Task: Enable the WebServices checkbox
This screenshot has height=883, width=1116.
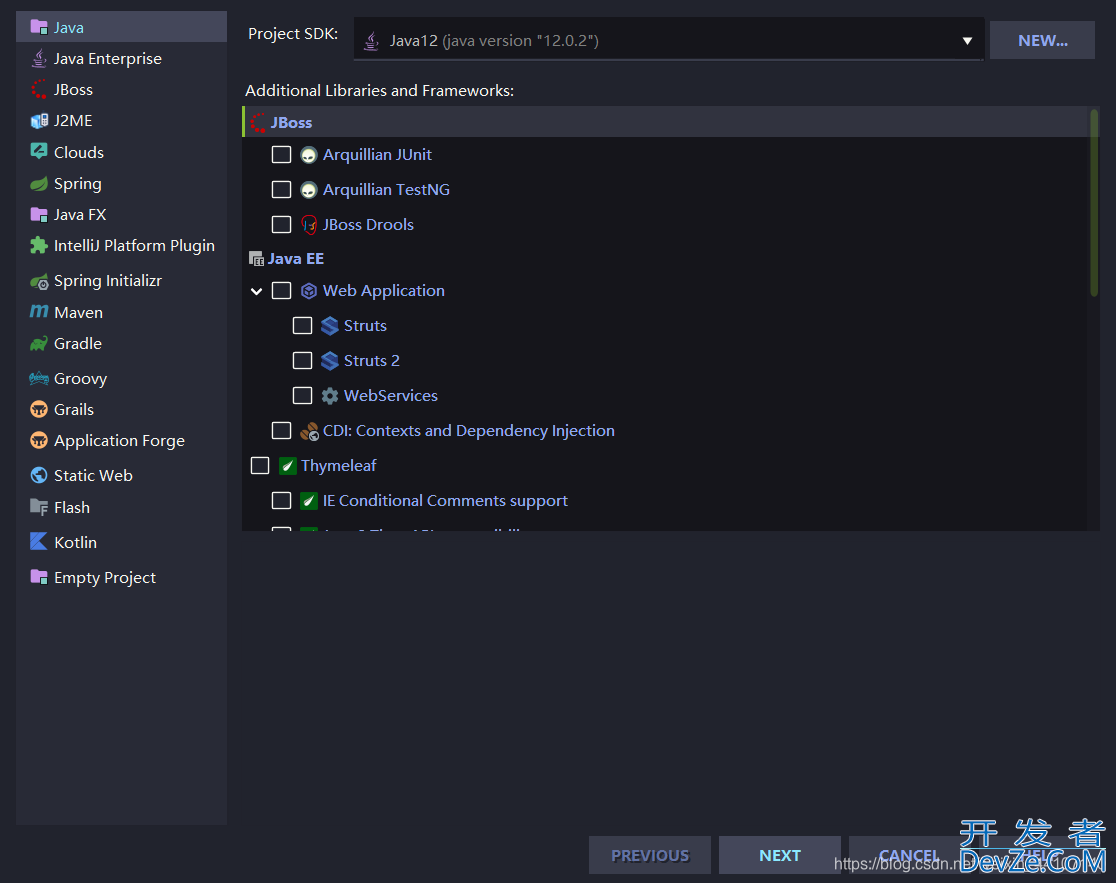Action: pyautogui.click(x=302, y=396)
